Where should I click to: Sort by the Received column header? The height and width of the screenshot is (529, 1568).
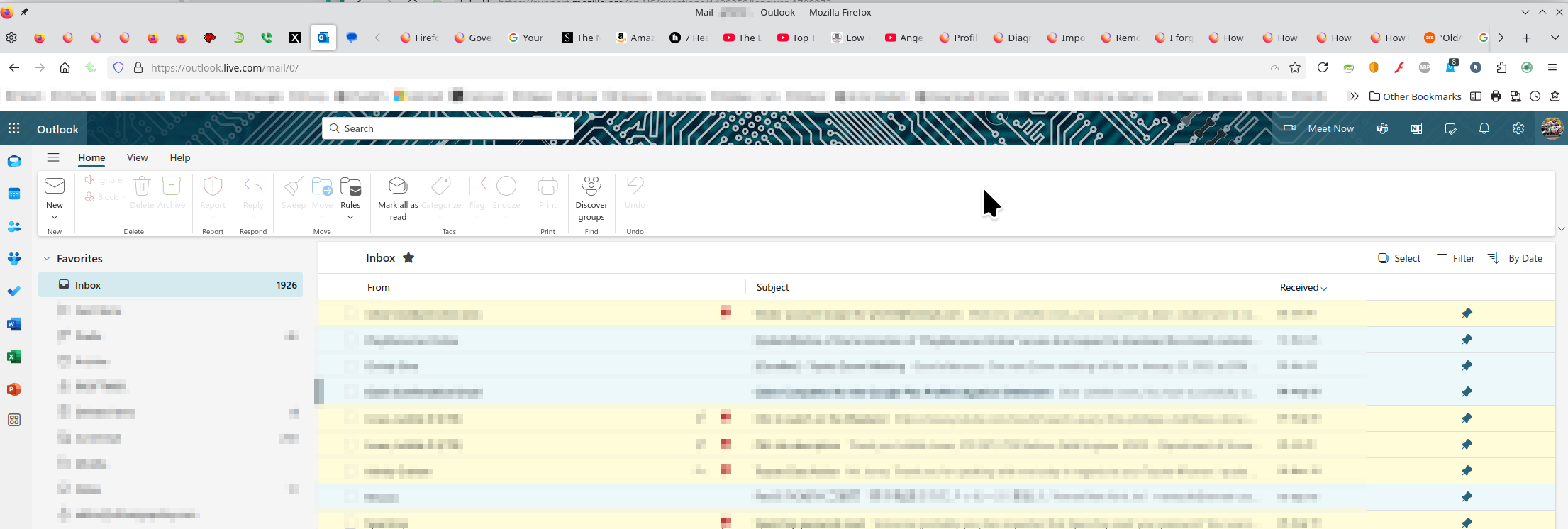[1303, 287]
